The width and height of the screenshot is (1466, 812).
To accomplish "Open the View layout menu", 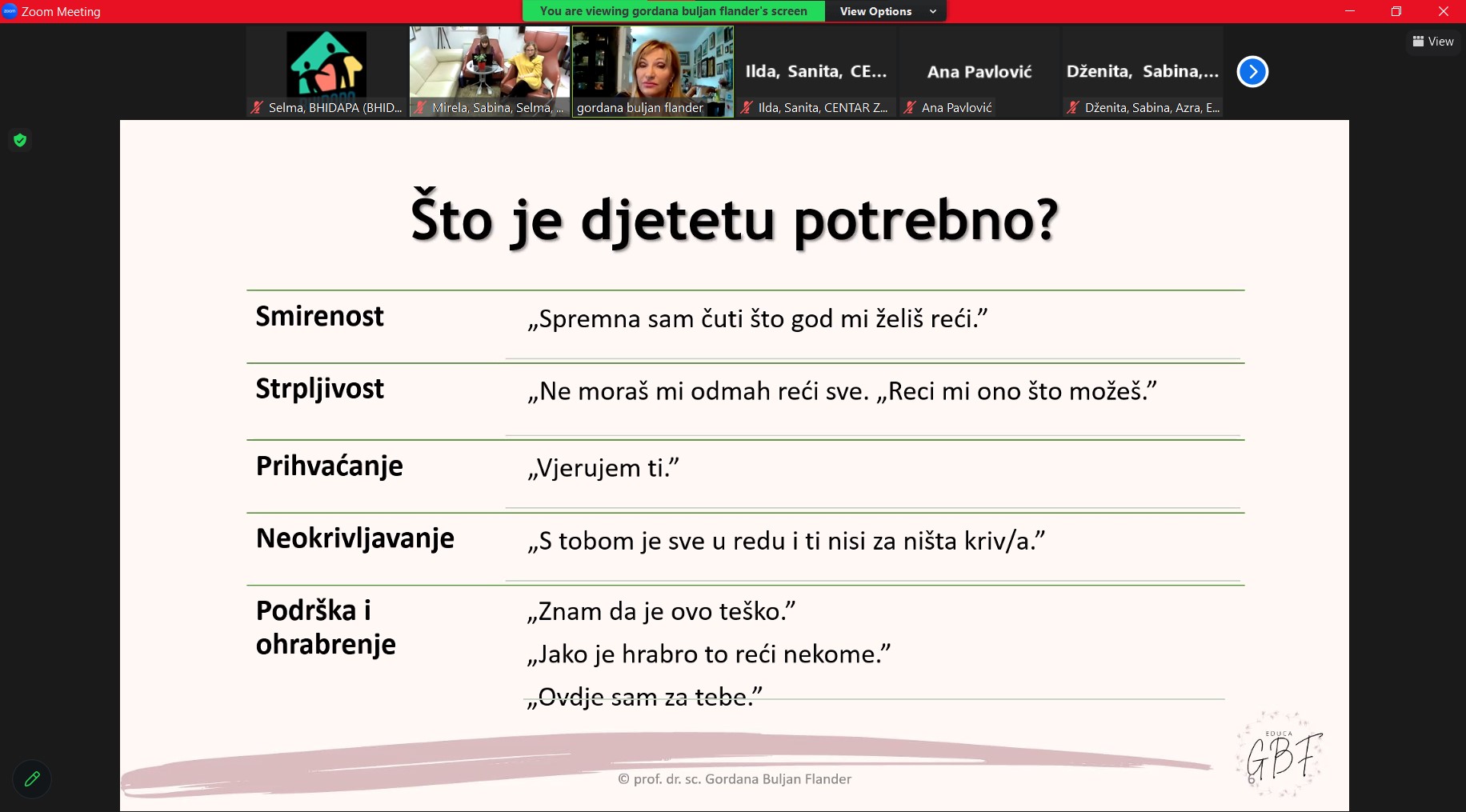I will (1433, 42).
